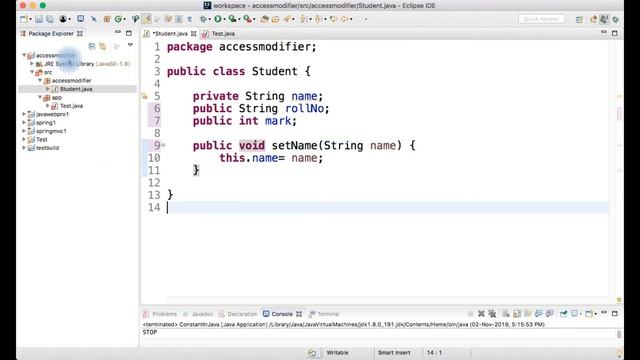The width and height of the screenshot is (640, 360).
Task: Select Test.java in Package Explorer
Action: [x=71, y=106]
